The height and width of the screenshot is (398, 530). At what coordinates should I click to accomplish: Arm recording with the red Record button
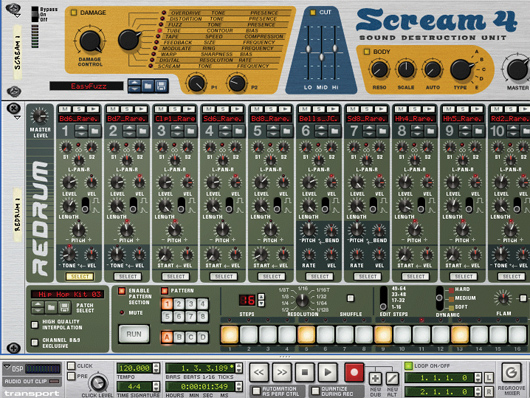pos(354,372)
